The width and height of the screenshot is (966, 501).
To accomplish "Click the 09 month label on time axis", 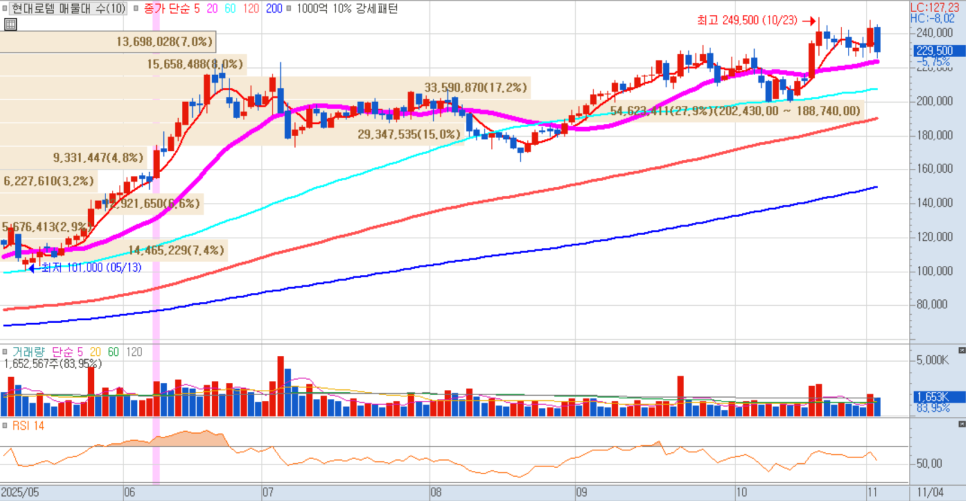I will pos(582,492).
